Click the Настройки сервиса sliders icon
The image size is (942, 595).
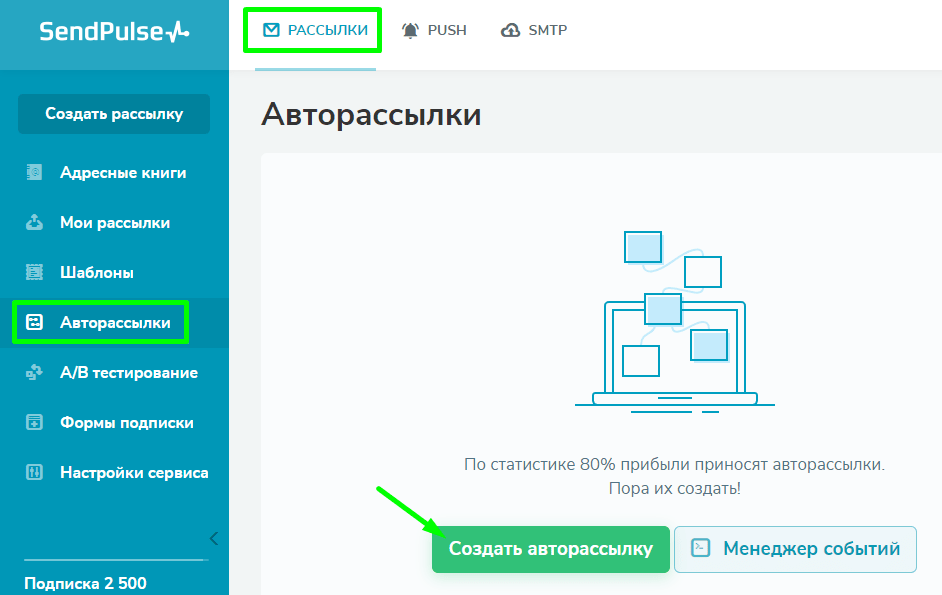(x=34, y=472)
